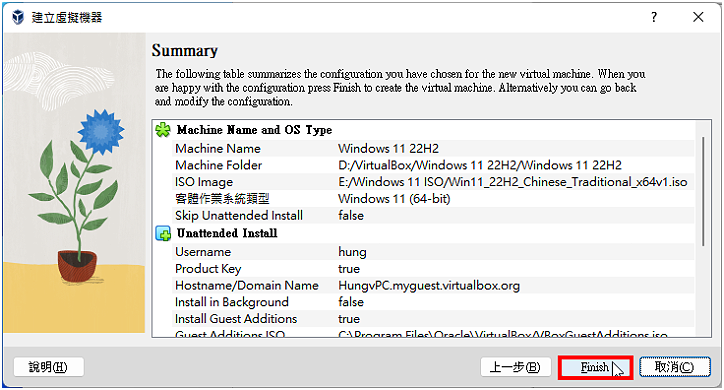The width and height of the screenshot is (724, 390).
Task: Select the true value for Install Guest Additions
Action: (349, 318)
